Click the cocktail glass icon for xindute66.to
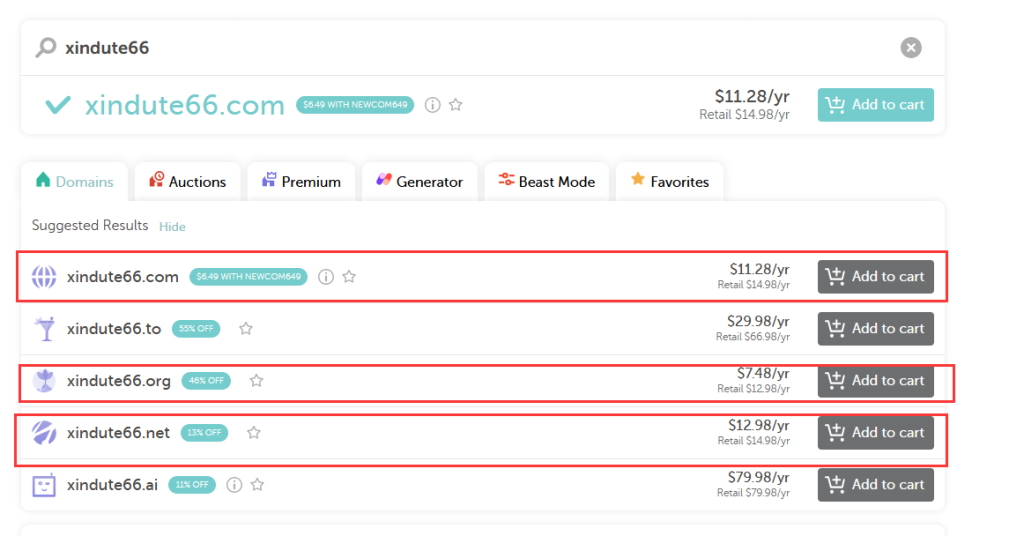The image size is (1024, 536). click(44, 329)
